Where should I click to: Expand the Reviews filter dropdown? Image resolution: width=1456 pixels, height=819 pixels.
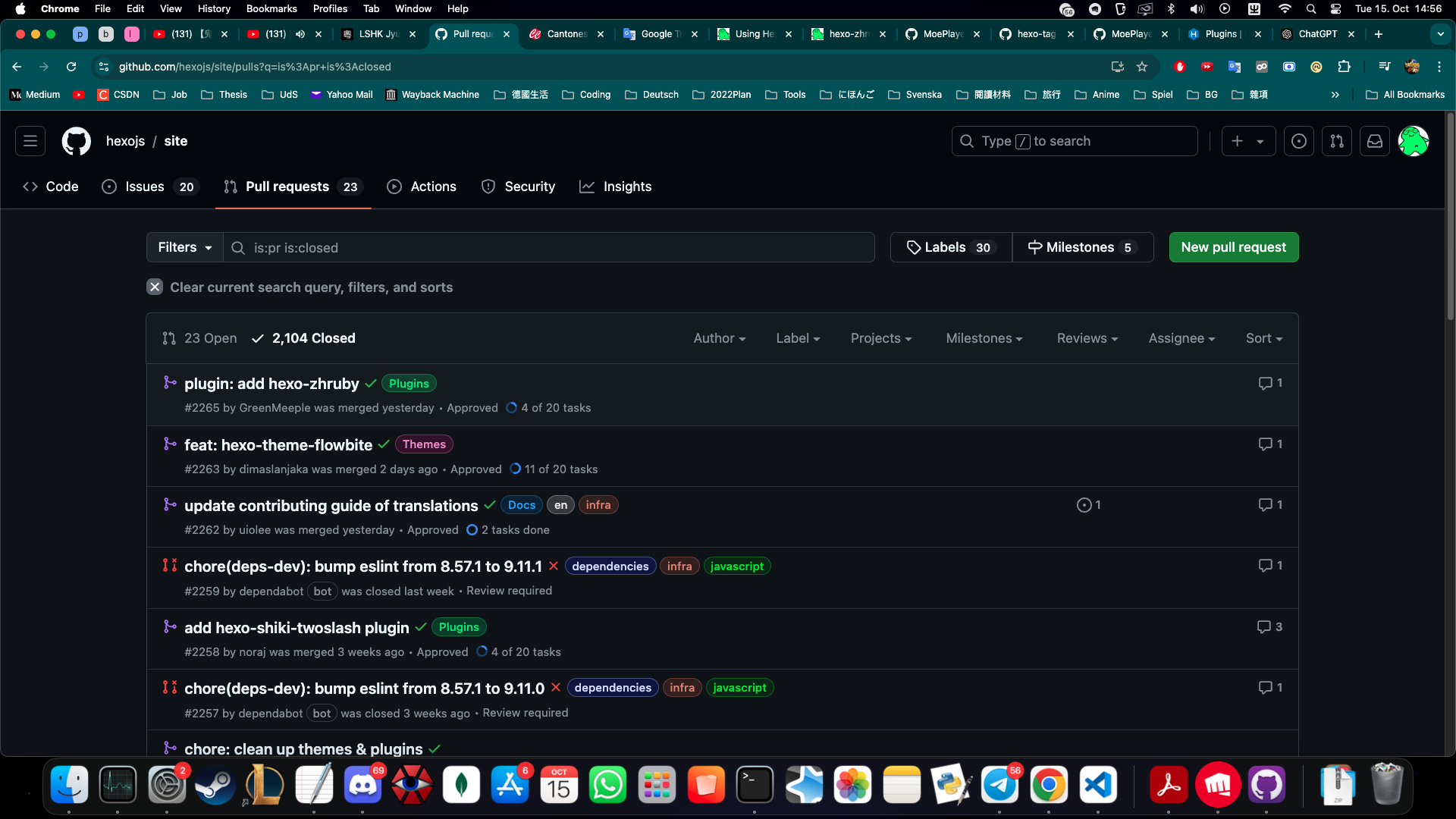[1087, 338]
